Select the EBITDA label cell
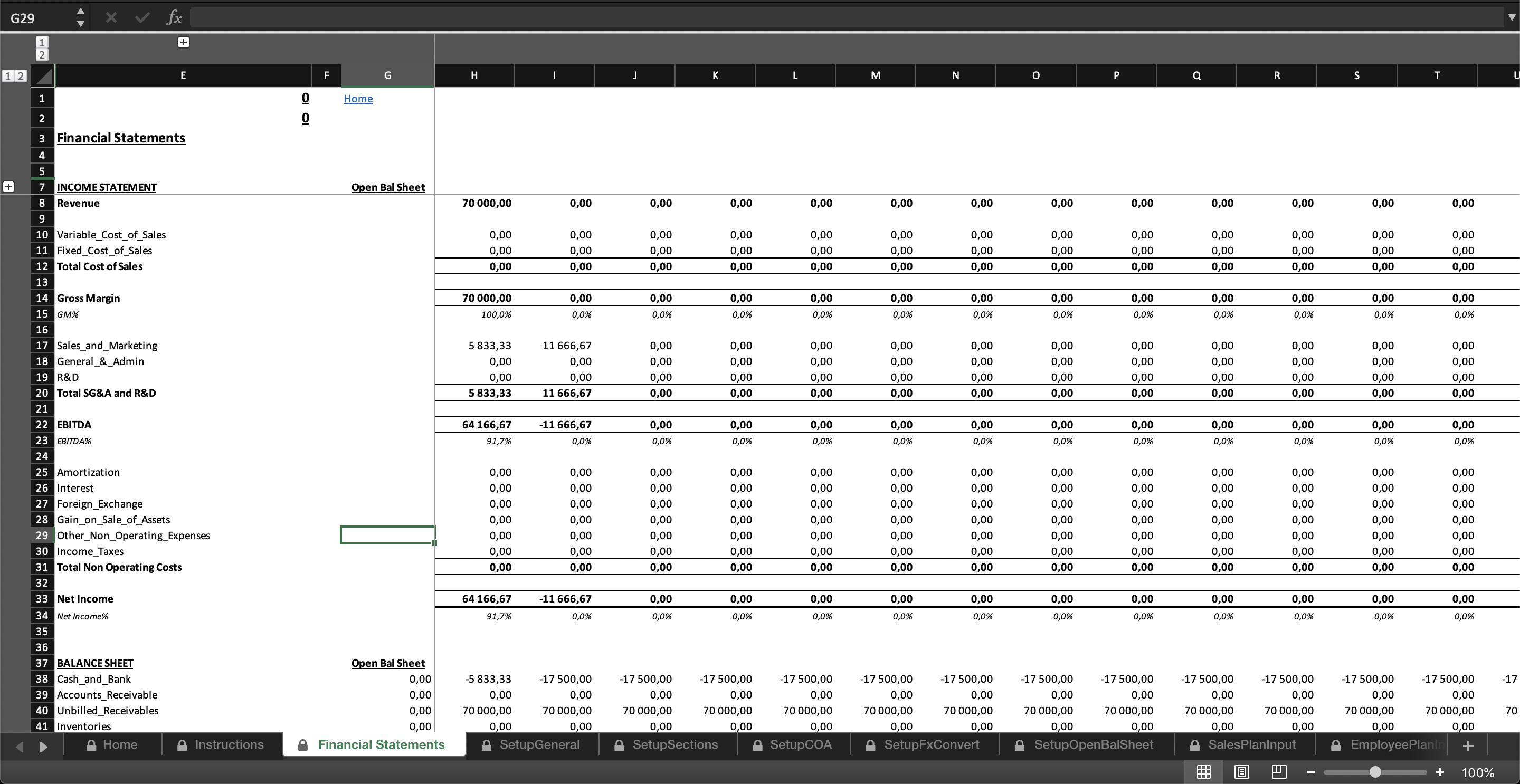 point(74,424)
